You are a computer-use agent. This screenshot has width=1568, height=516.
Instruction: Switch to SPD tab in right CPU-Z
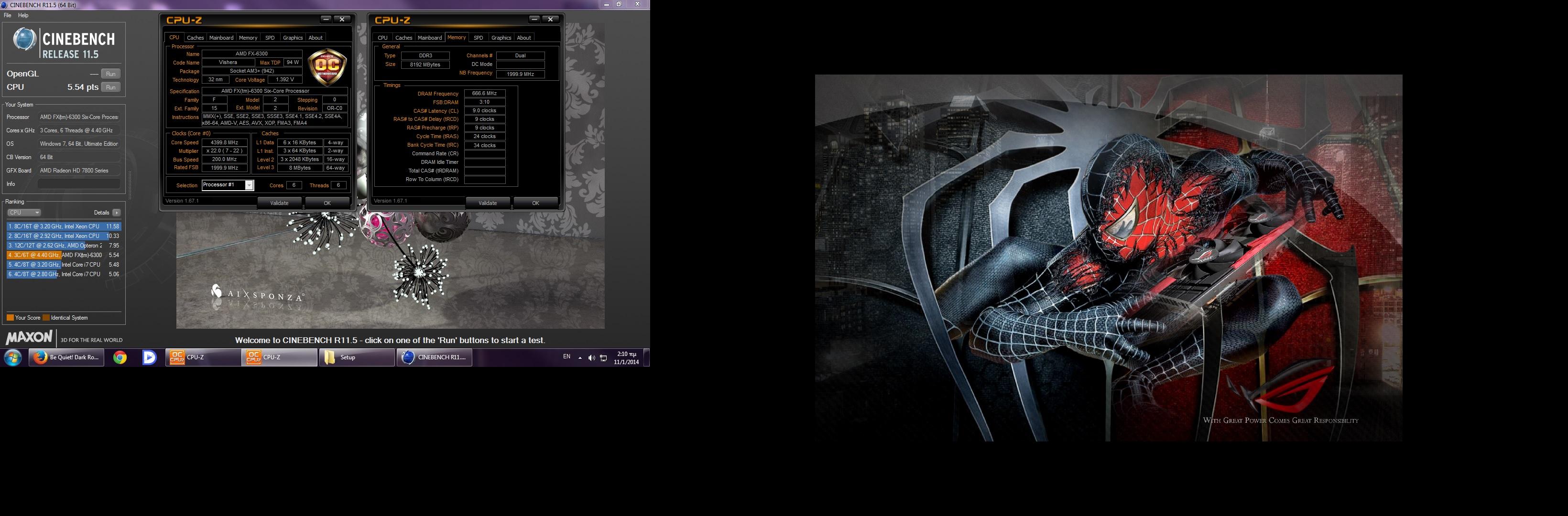[479, 38]
